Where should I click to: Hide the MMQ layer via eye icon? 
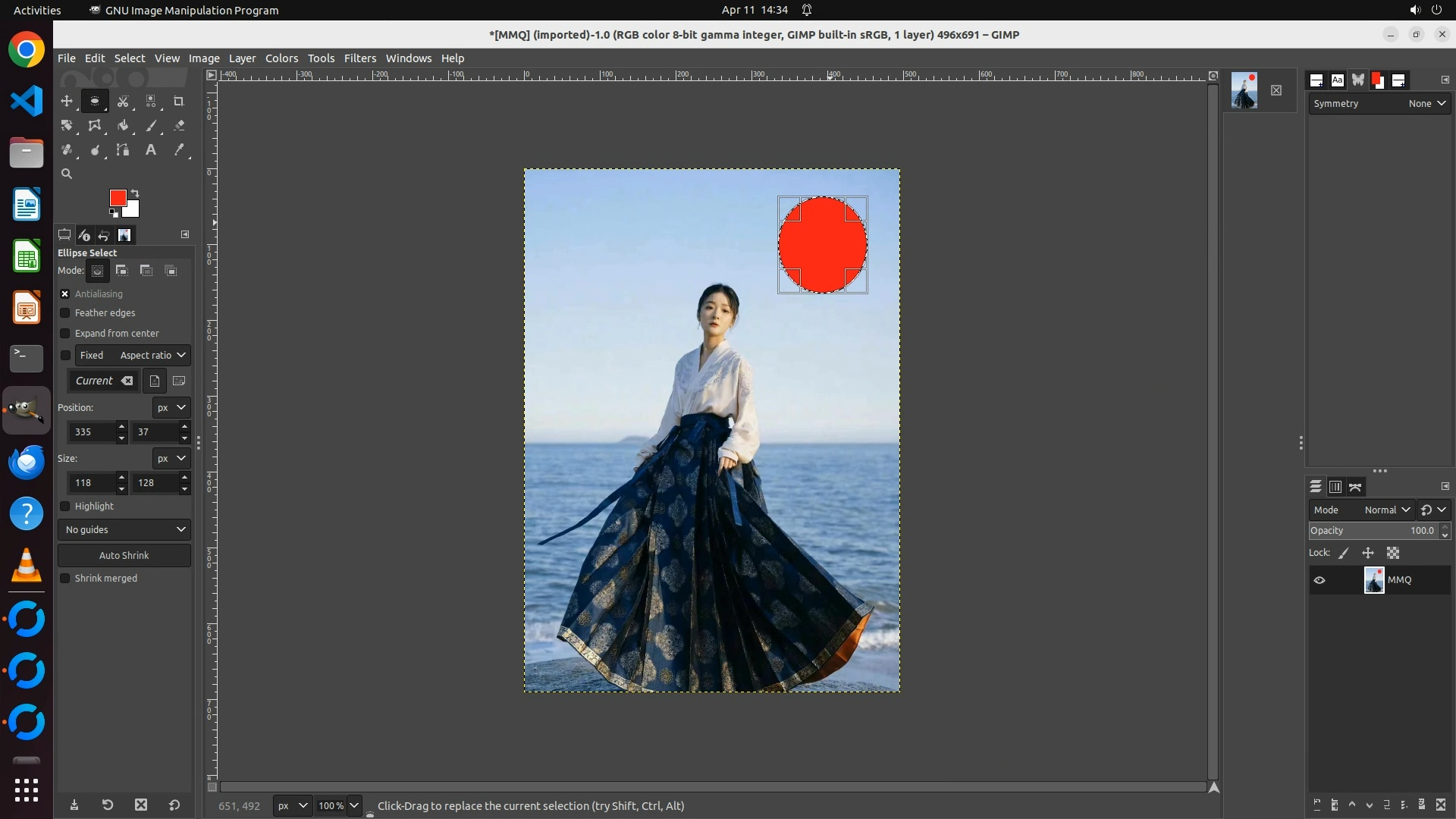click(1319, 580)
